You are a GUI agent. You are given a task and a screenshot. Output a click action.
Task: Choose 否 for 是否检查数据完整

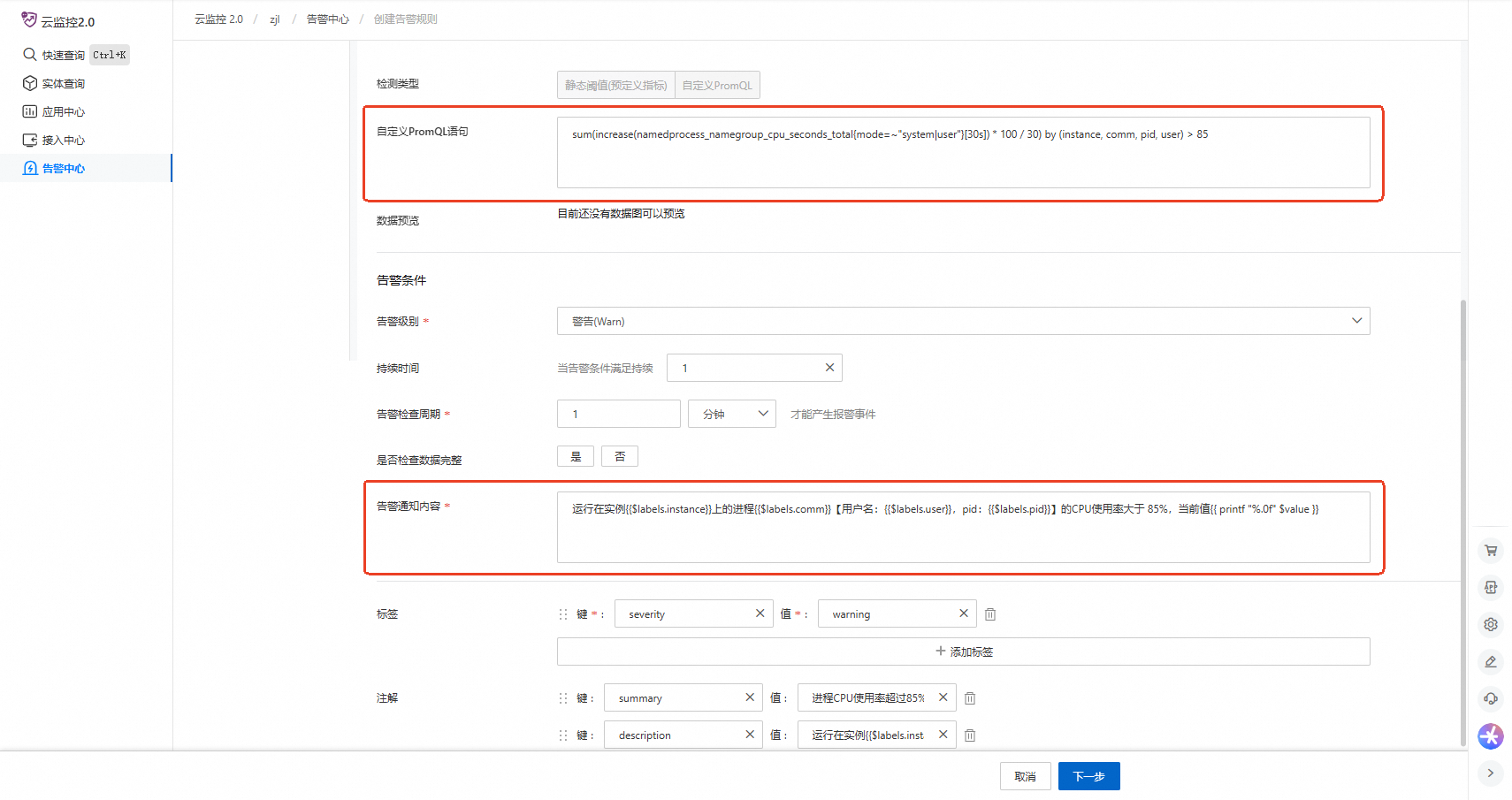620,456
